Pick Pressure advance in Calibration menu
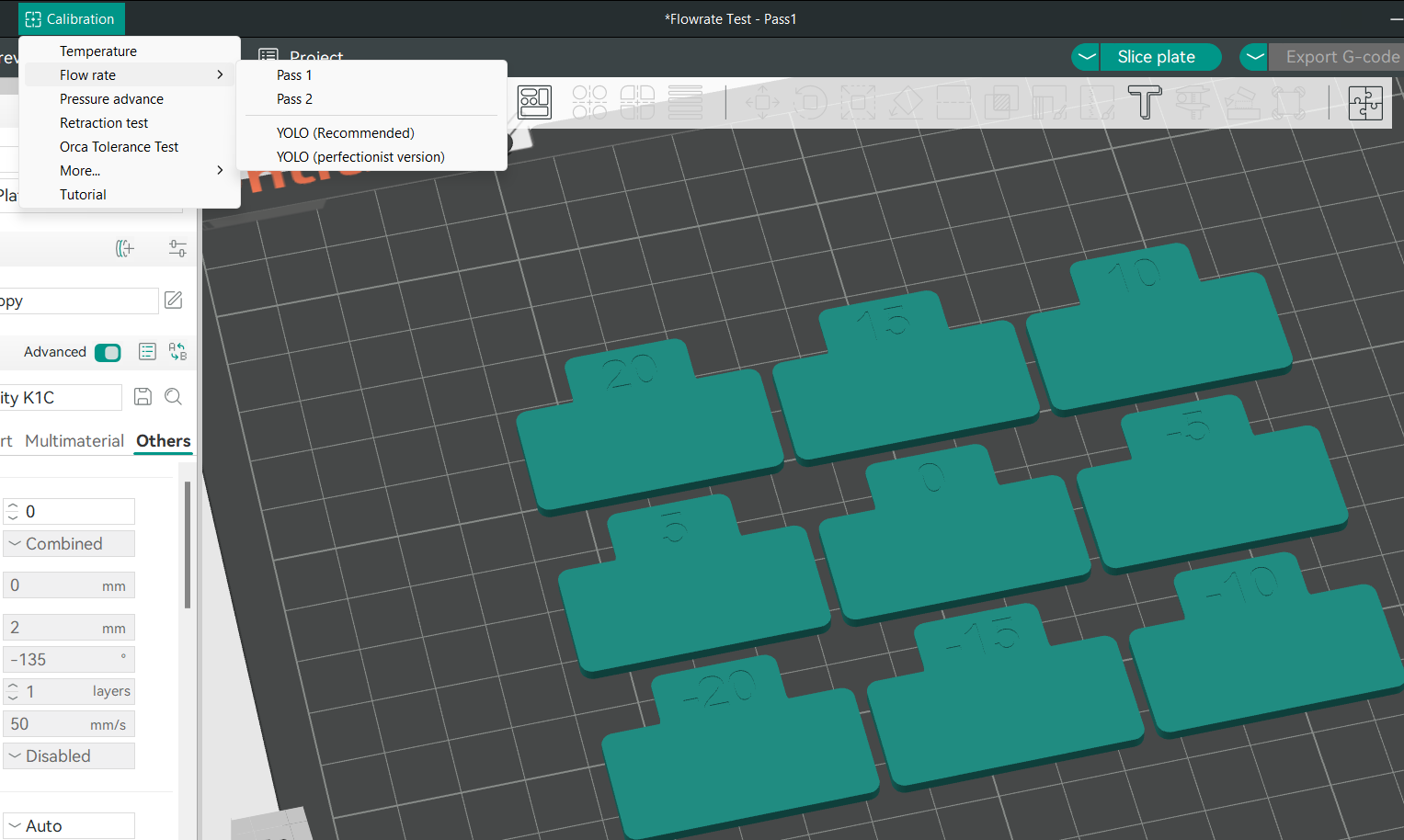The image size is (1404, 840). (111, 99)
